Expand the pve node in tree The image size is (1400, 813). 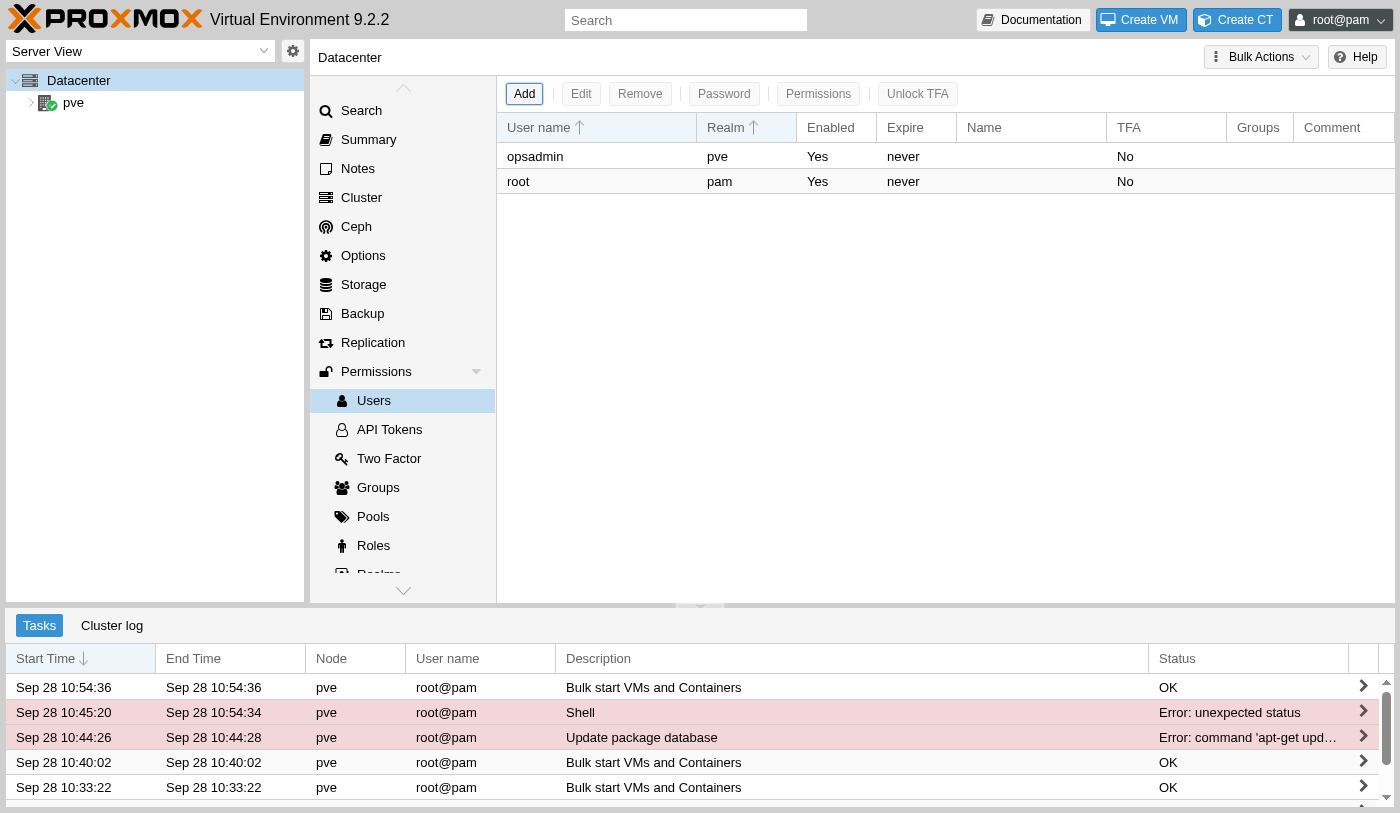coord(31,102)
